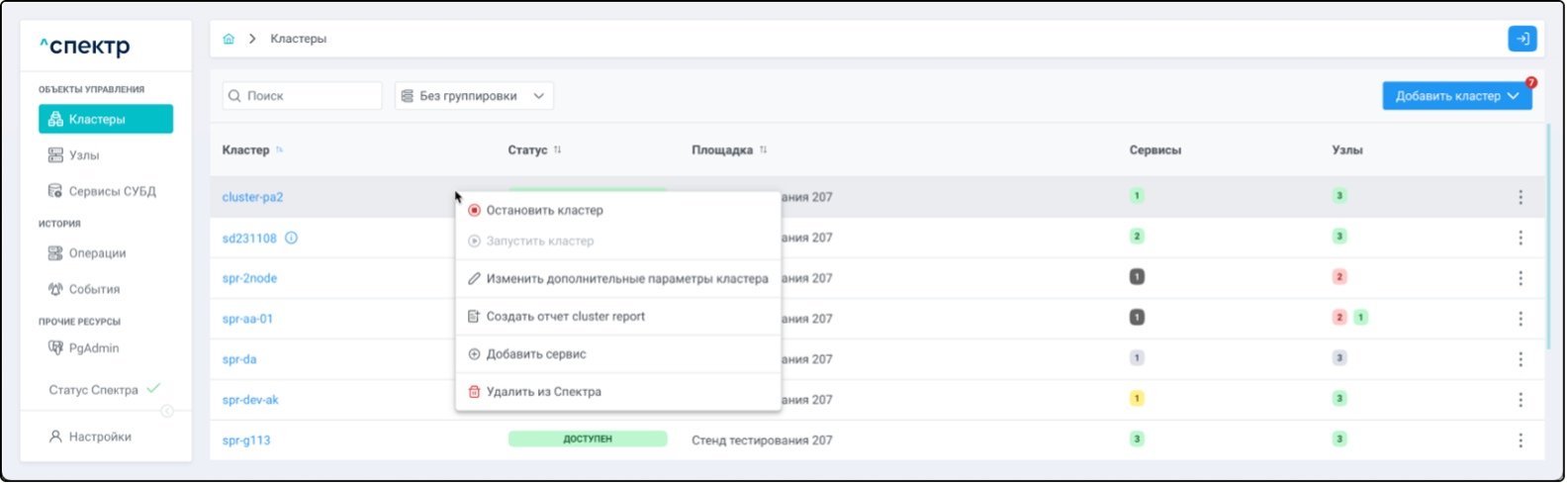Image resolution: width=1568 pixels, height=486 pixels.
Task: Sort table by Кластер column
Action: (x=279, y=150)
